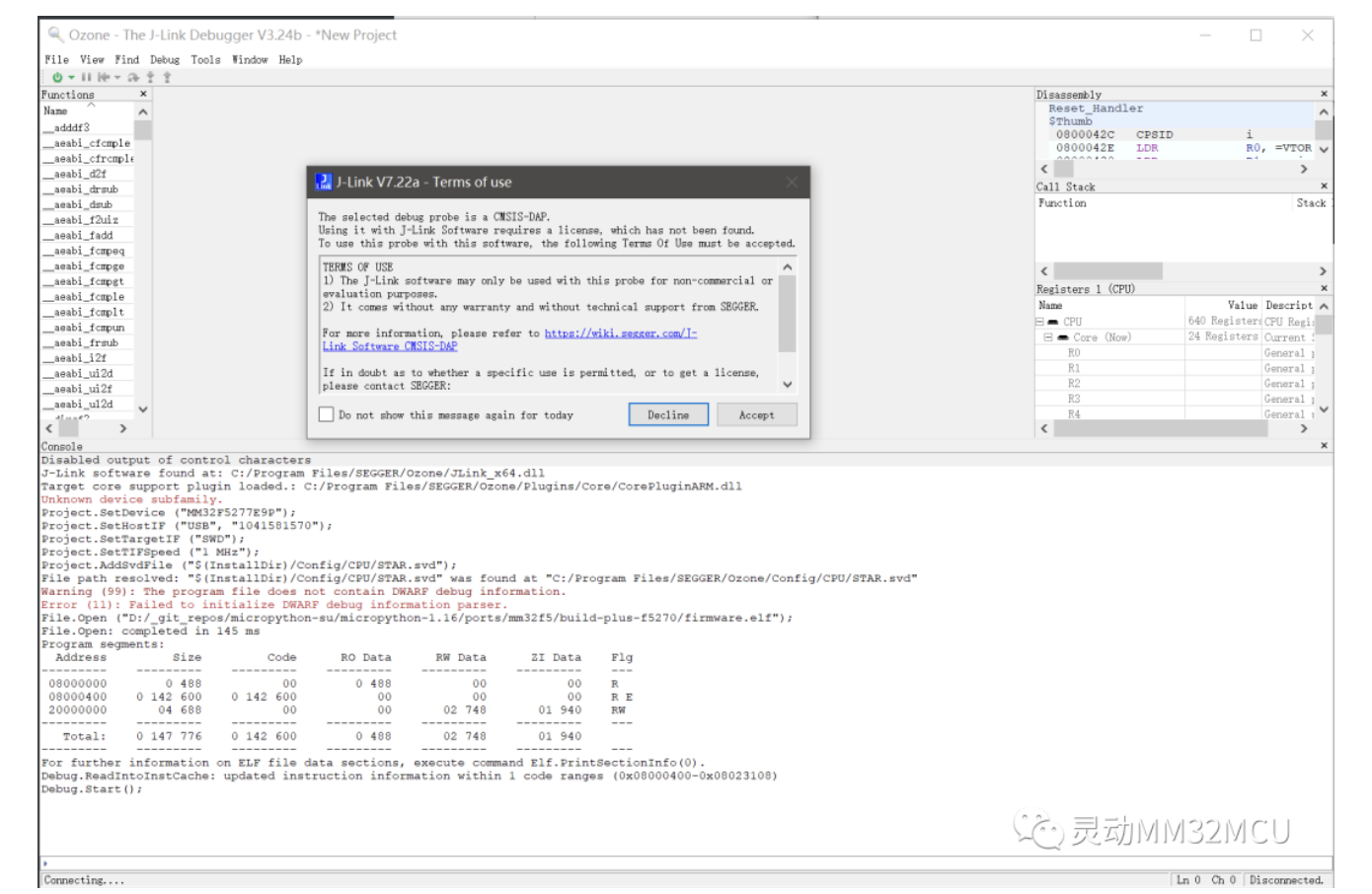This screenshot has height=894, width=1372.
Task: Close the Console panel
Action: [1324, 446]
